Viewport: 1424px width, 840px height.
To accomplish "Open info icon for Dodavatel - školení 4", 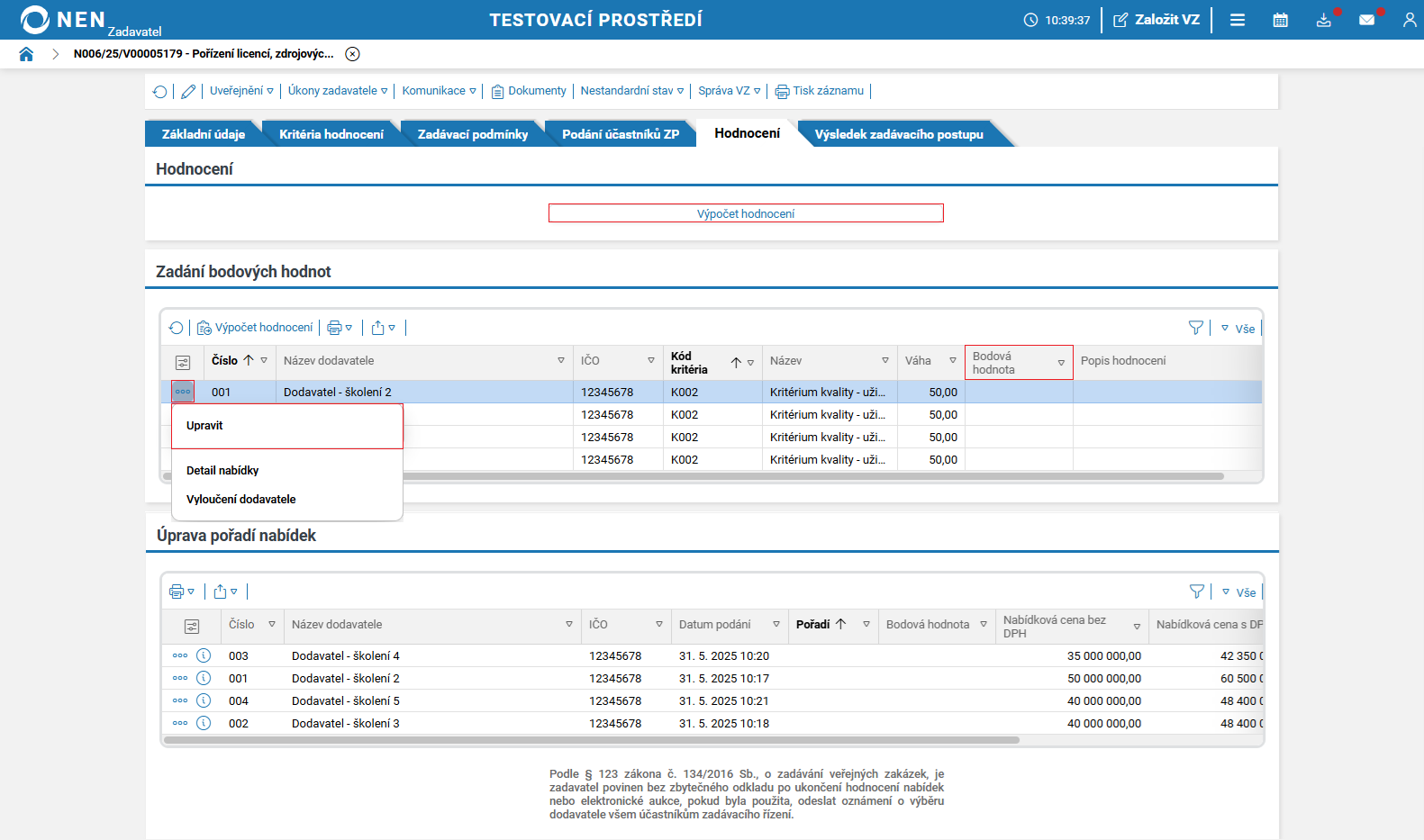I will pos(204,655).
